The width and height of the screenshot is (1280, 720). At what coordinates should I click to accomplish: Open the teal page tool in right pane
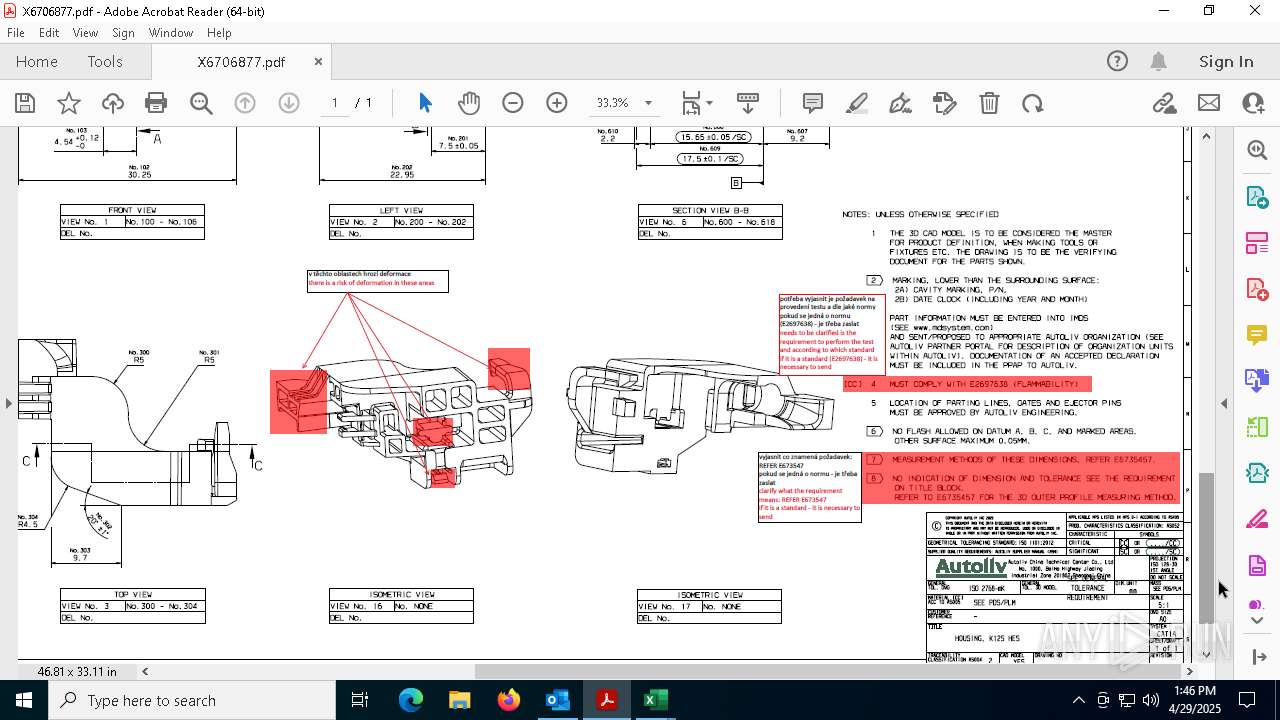[1257, 473]
